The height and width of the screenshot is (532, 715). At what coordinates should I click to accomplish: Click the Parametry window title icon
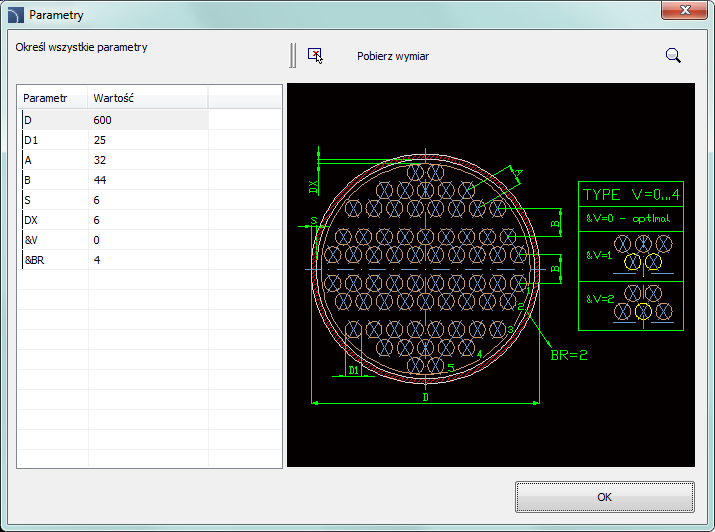tap(15, 15)
